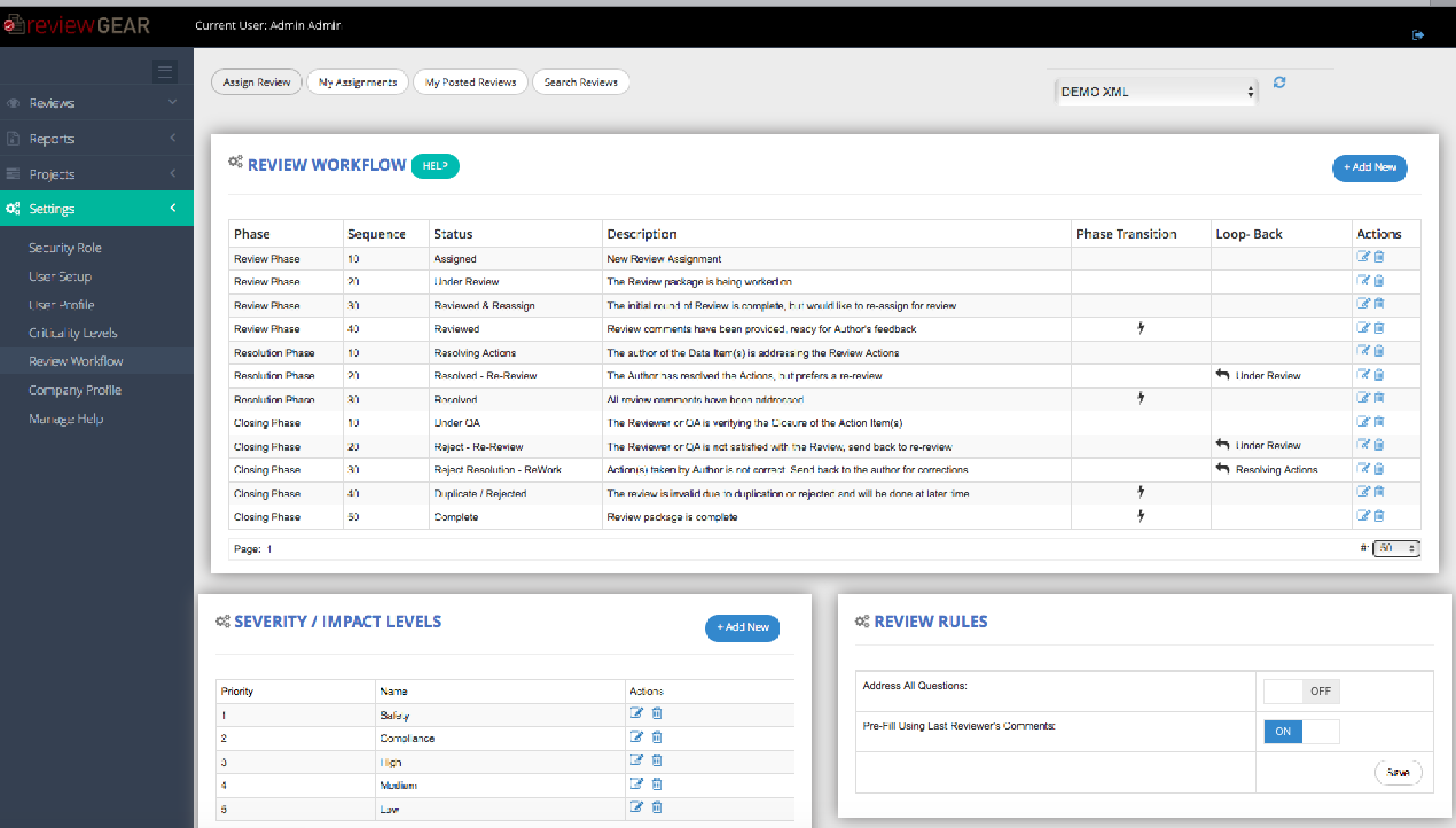Screen dimensions: 1456x828
Task: Save the review rules
Action: point(1398,773)
